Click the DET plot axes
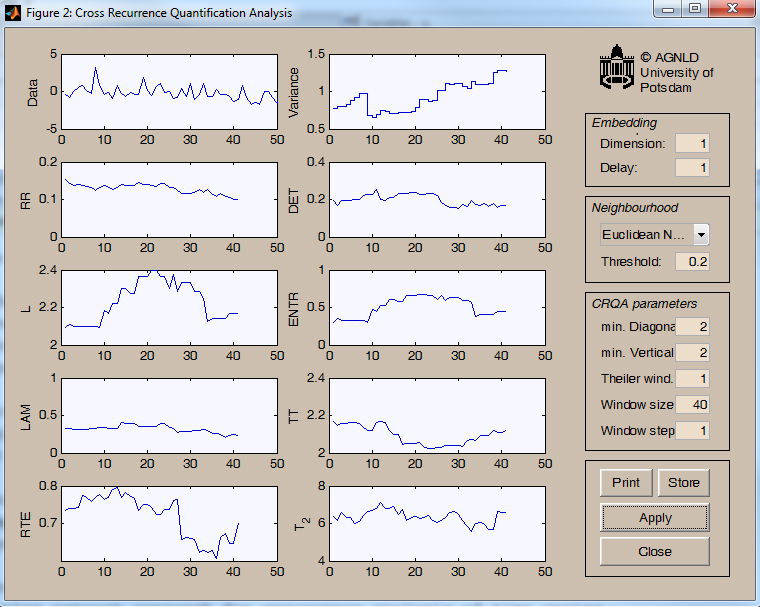The image size is (760, 607). coord(437,200)
